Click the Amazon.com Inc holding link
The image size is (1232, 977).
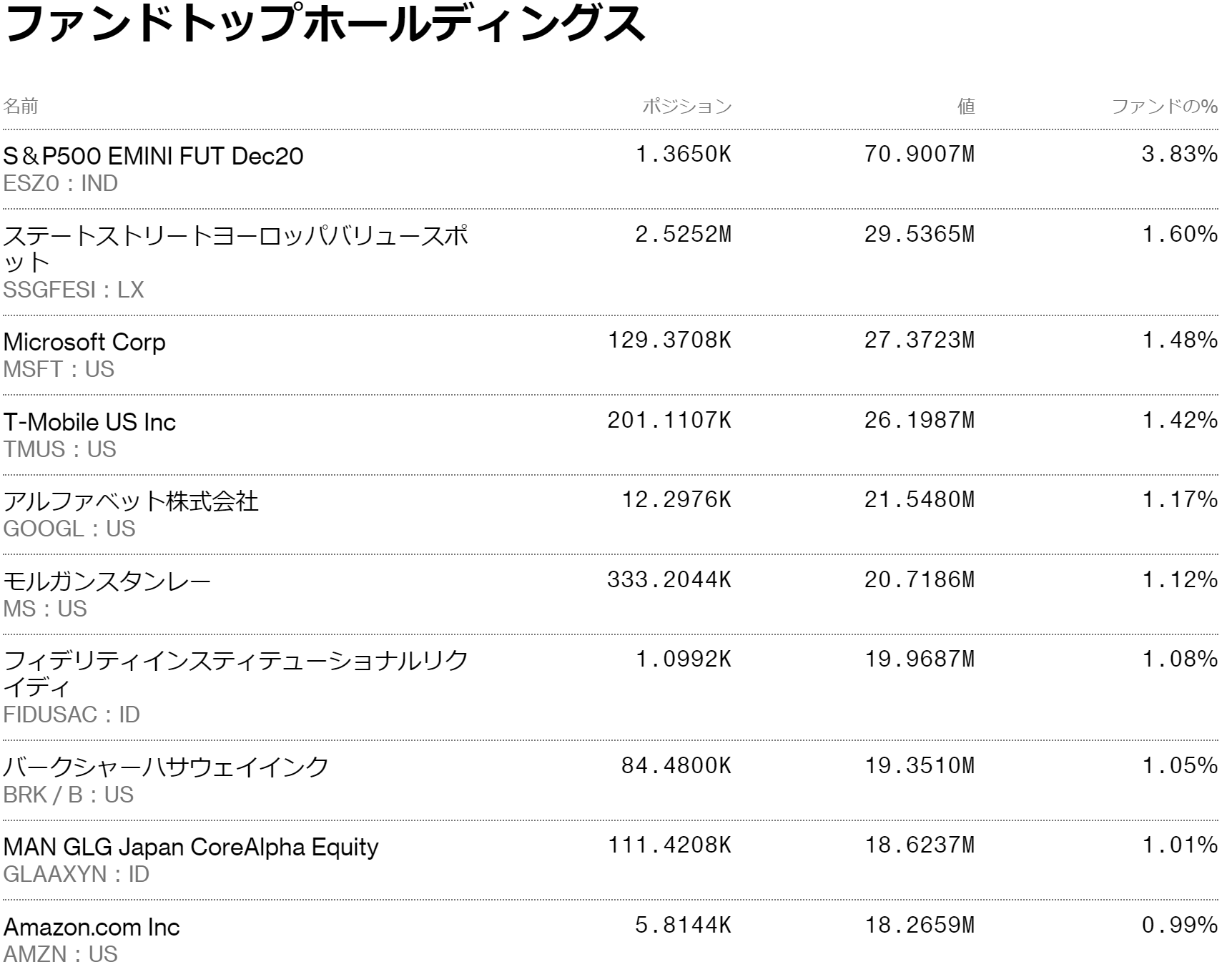(x=92, y=927)
